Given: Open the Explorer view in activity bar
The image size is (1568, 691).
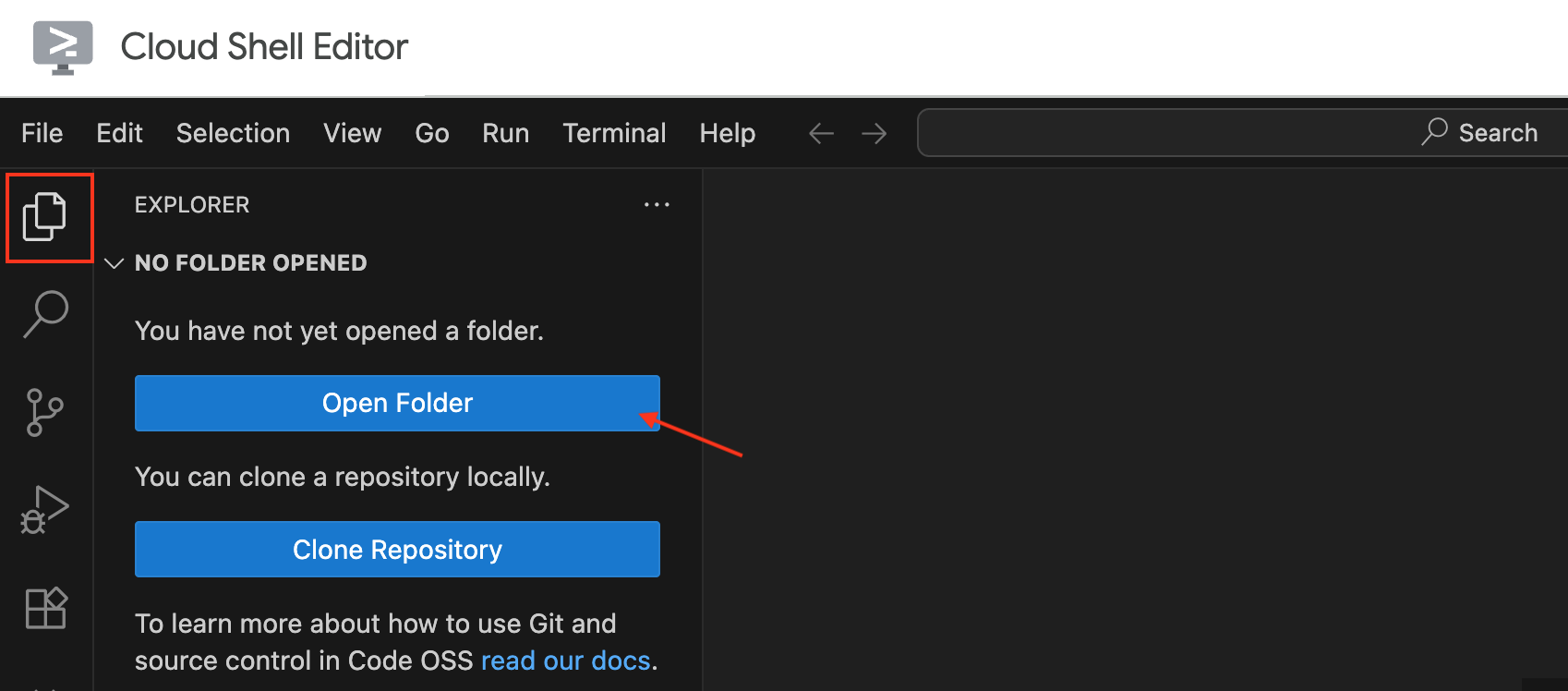Looking at the screenshot, I should [x=45, y=217].
